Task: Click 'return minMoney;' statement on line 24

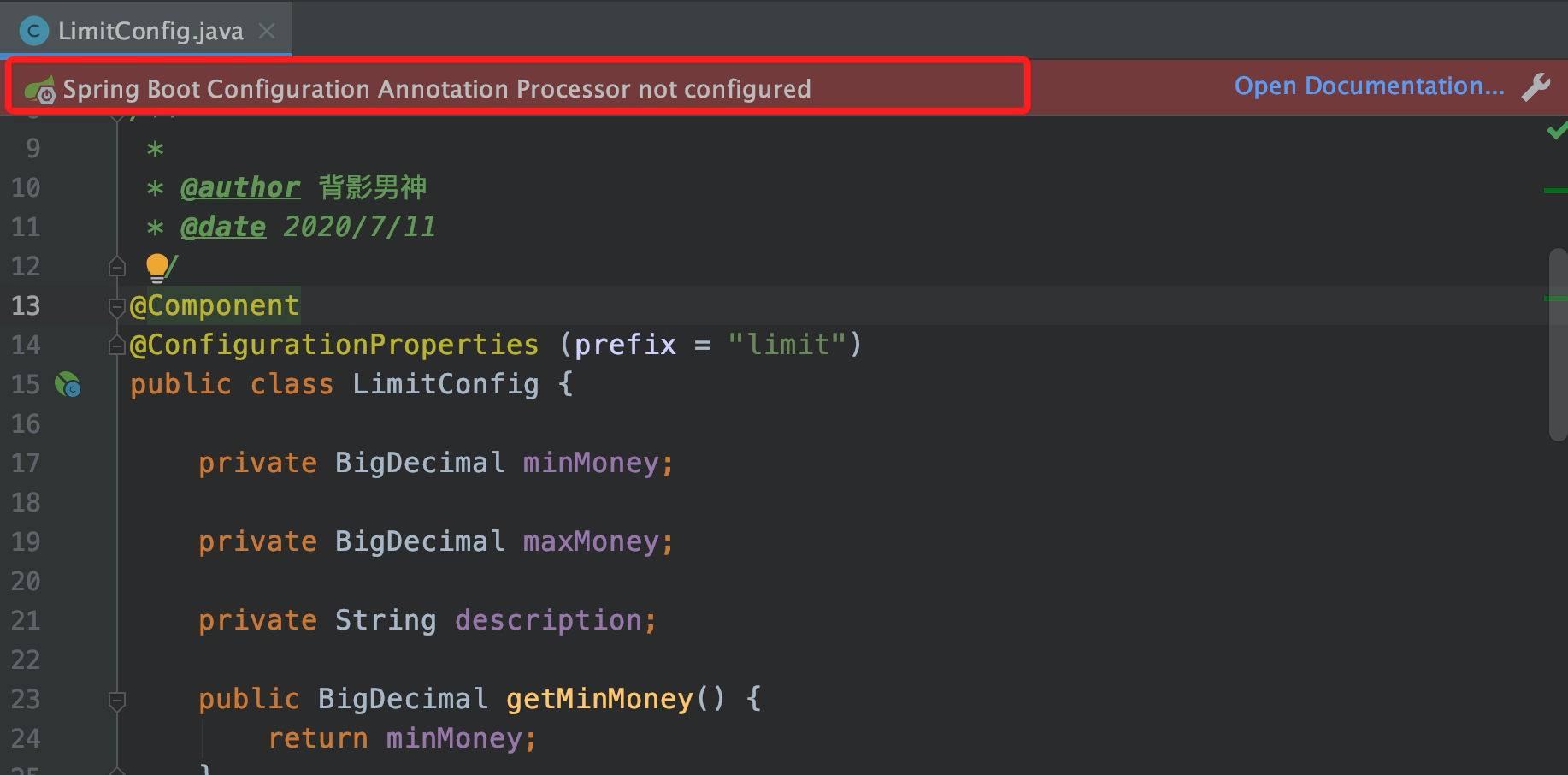Action: 403,738
